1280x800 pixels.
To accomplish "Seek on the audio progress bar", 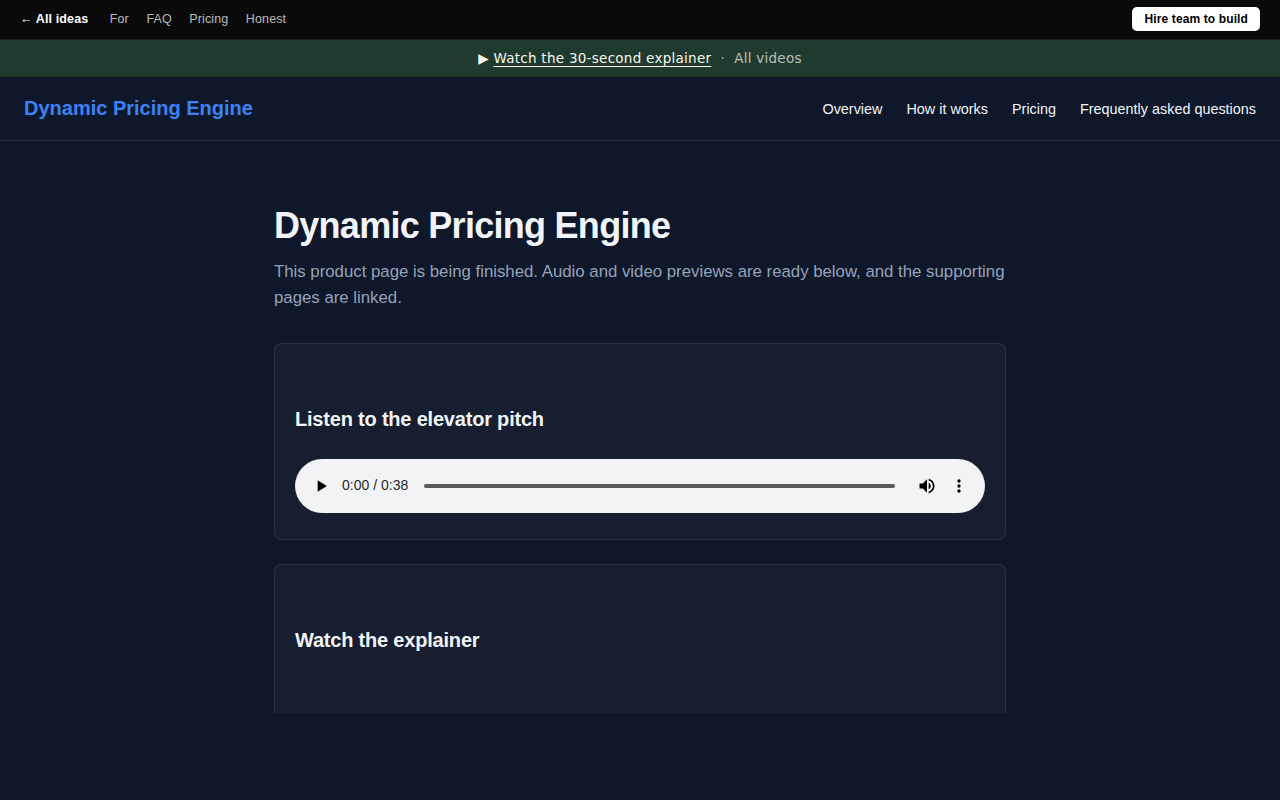I will click(x=659, y=486).
